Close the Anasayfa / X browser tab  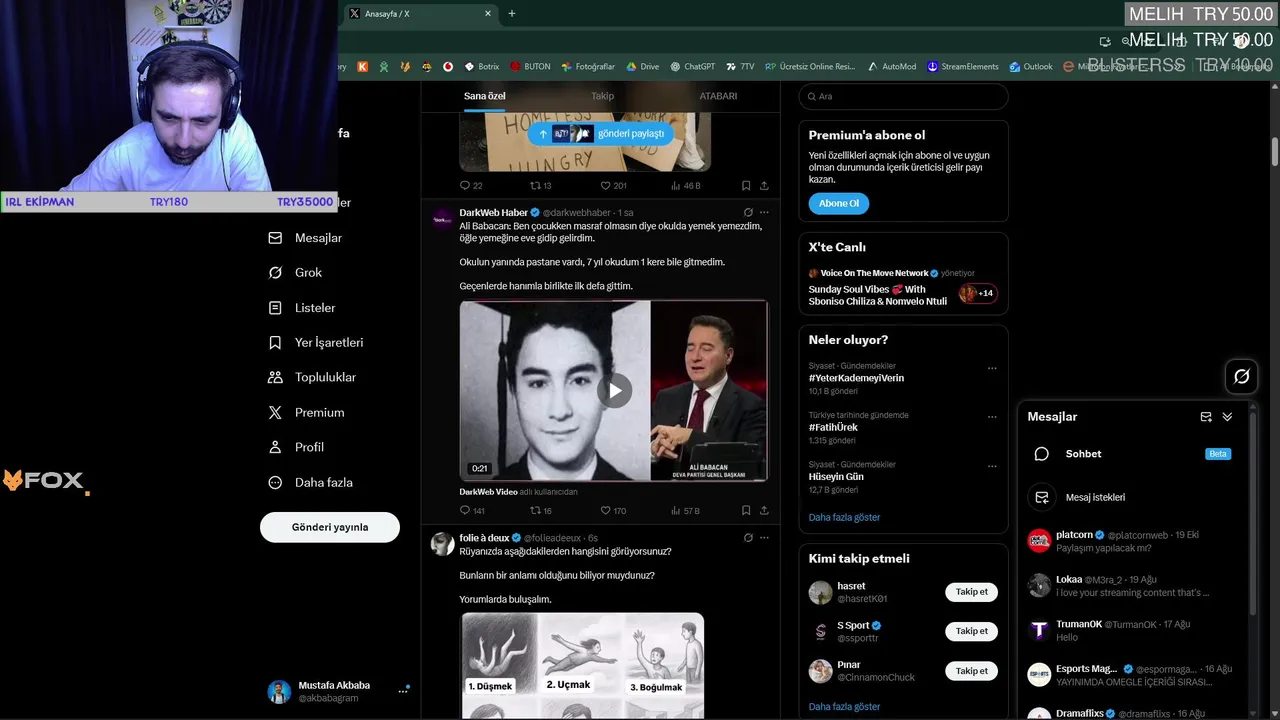(x=488, y=14)
